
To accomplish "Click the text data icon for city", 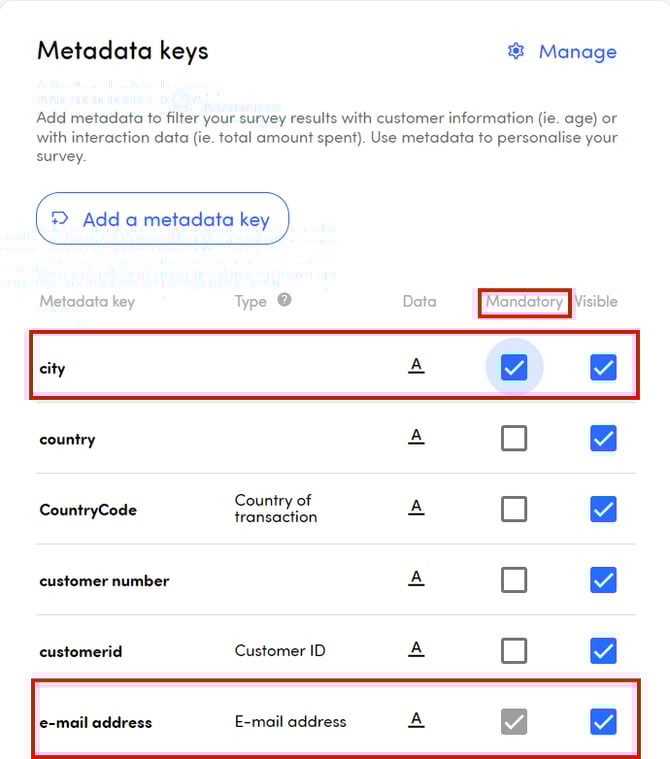I will coord(417,366).
